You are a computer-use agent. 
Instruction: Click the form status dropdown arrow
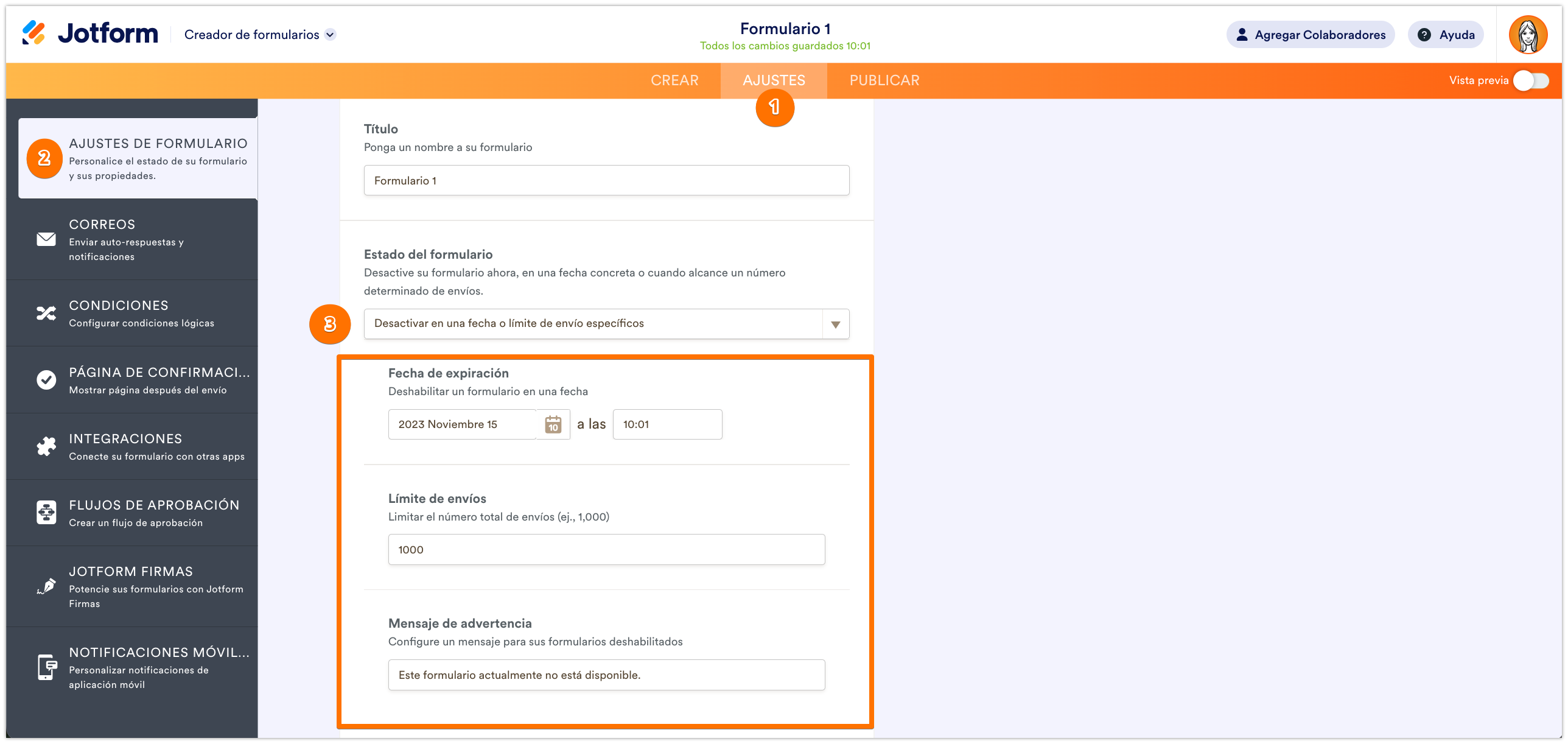[x=836, y=324]
